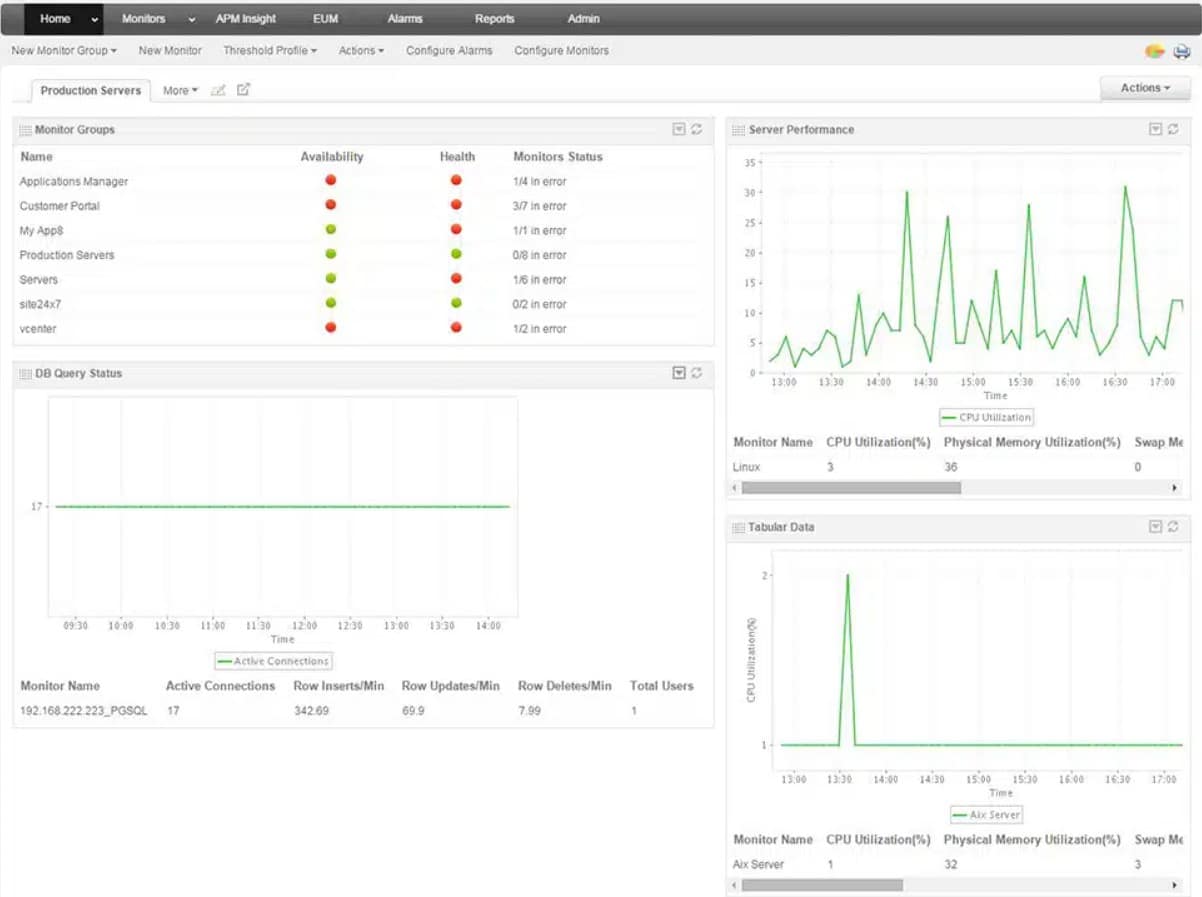Image resolution: width=1202 pixels, height=897 pixels.
Task: Click Configure Alarms link
Action: click(449, 50)
